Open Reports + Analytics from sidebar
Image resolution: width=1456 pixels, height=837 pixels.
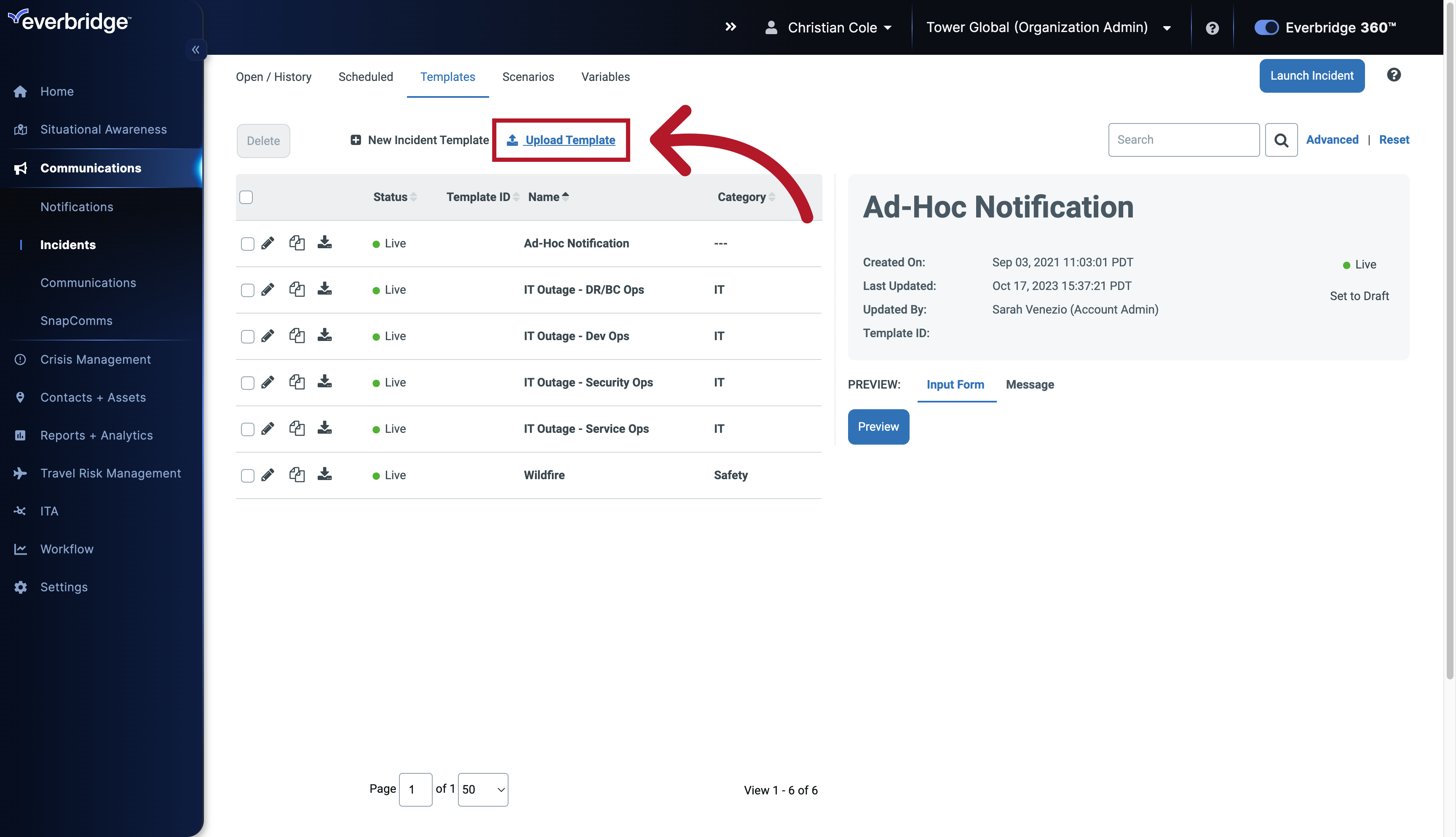pos(96,435)
